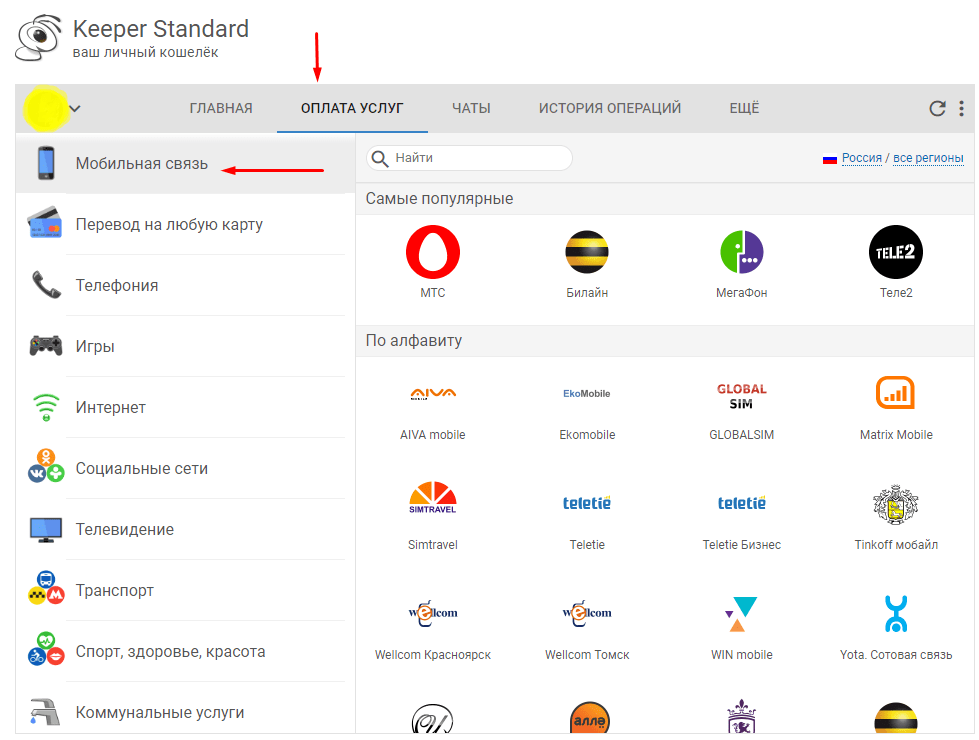Image resolution: width=979 pixels, height=740 pixels.
Task: Choose the Wellcom Красноярск logo
Action: tap(433, 613)
